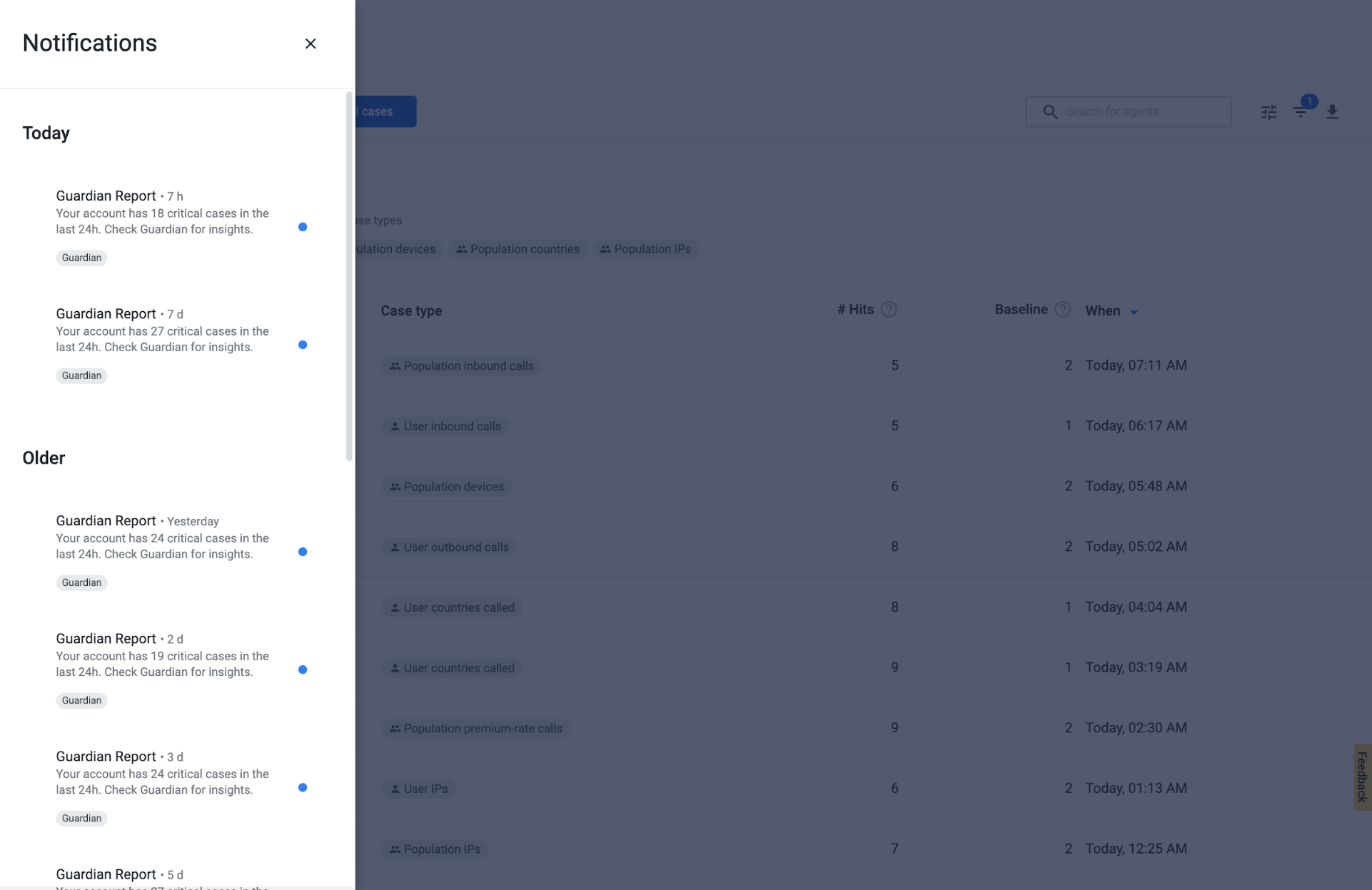Click Guardian tag under the 2 d report
The image size is (1372, 890).
(81, 700)
